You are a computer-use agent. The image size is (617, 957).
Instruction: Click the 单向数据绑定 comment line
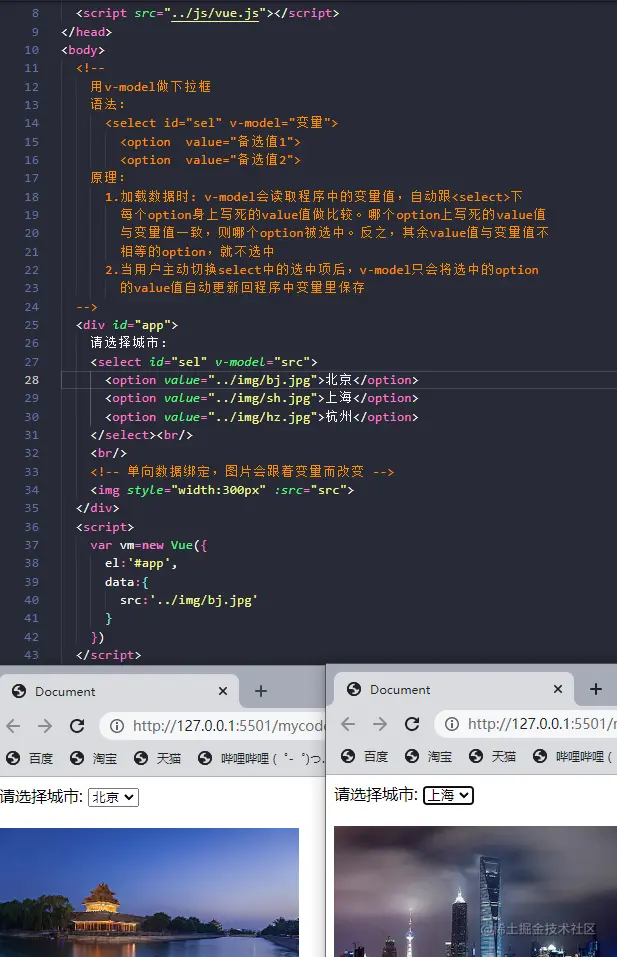point(242,472)
